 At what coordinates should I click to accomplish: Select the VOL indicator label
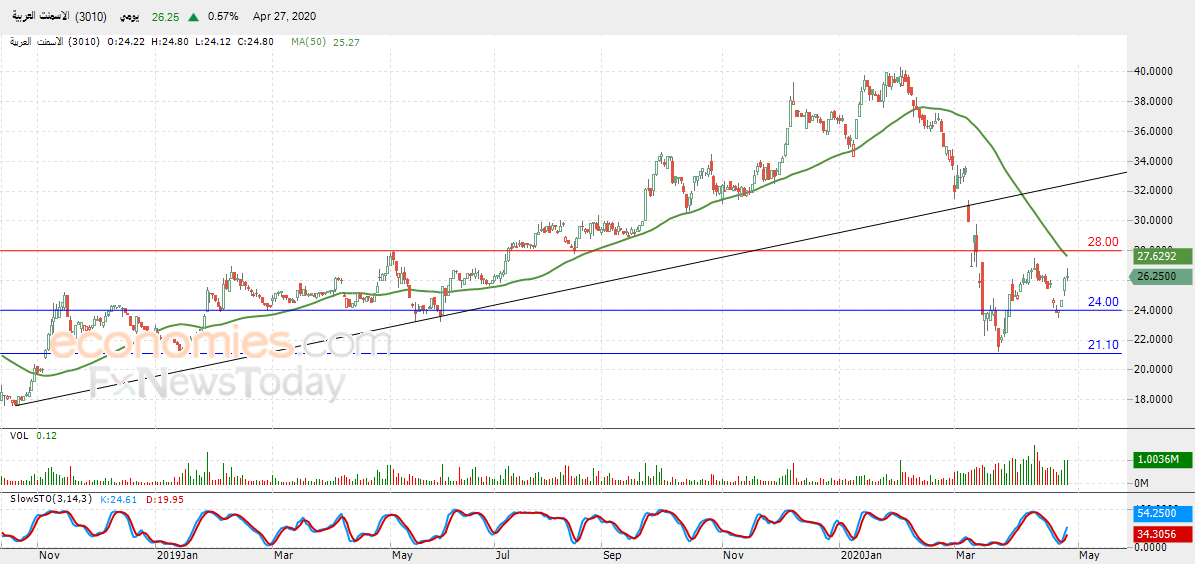click(x=20, y=435)
